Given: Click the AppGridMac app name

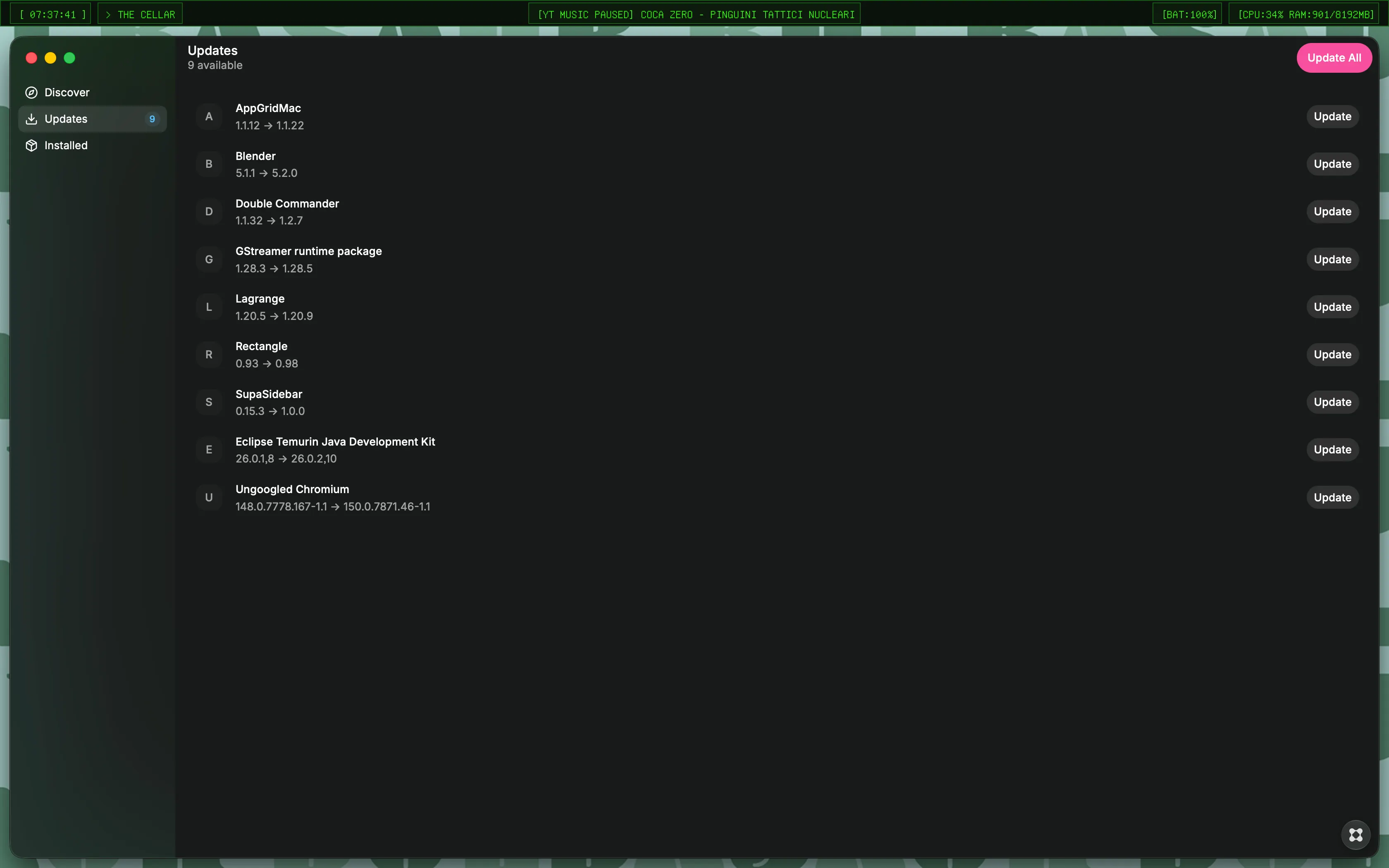Looking at the screenshot, I should pos(268,108).
